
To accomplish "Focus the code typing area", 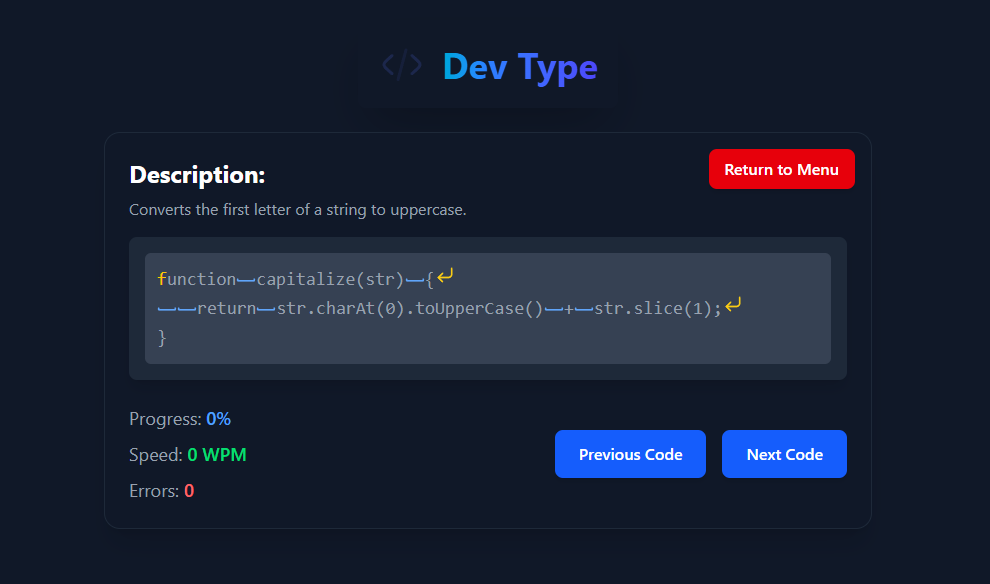I will coord(487,308).
